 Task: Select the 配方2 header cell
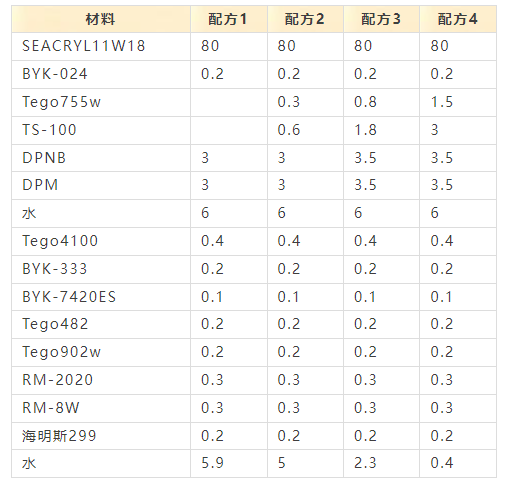tap(305, 19)
